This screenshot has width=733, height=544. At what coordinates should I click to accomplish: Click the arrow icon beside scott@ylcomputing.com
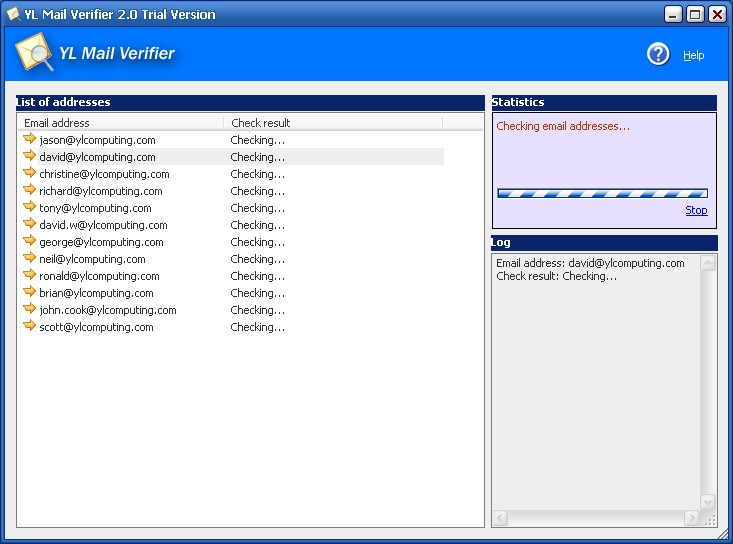[x=29, y=326]
